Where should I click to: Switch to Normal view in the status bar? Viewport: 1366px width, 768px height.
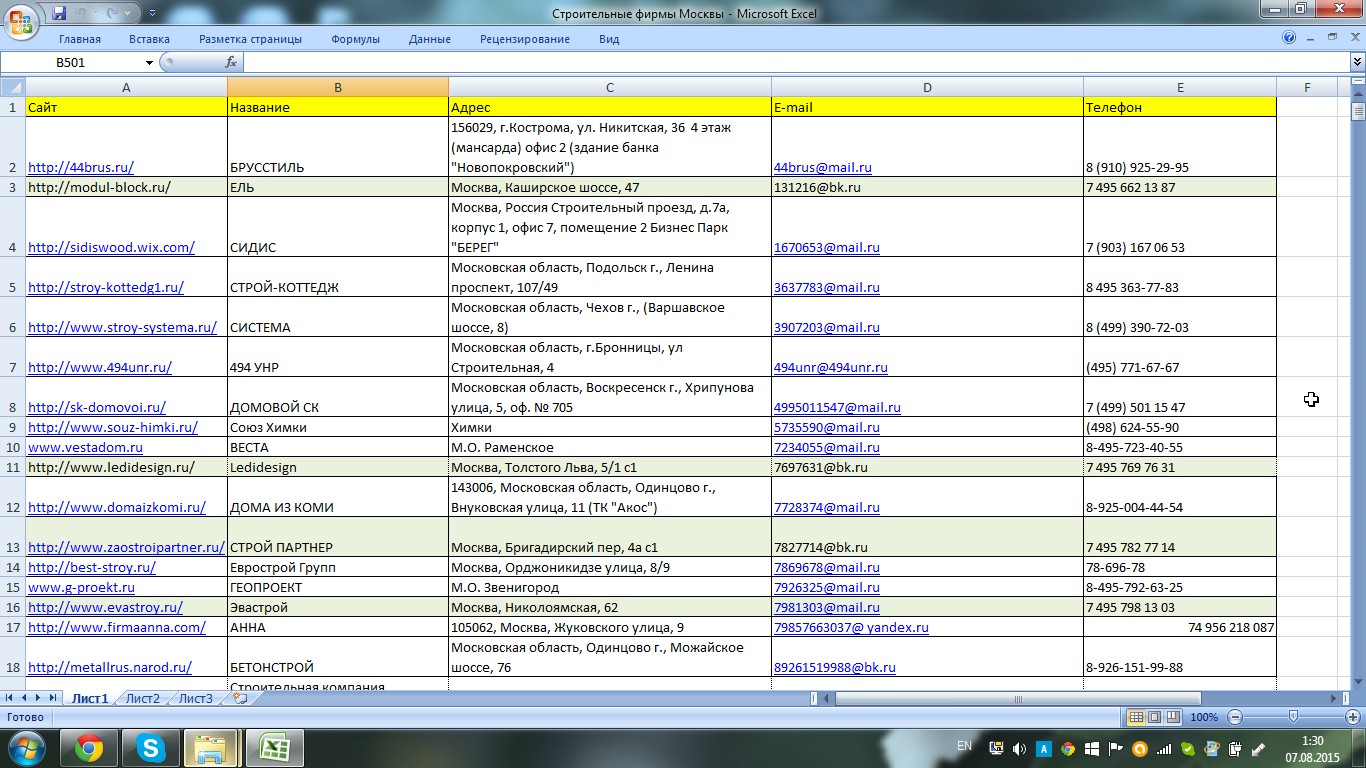click(x=1136, y=717)
